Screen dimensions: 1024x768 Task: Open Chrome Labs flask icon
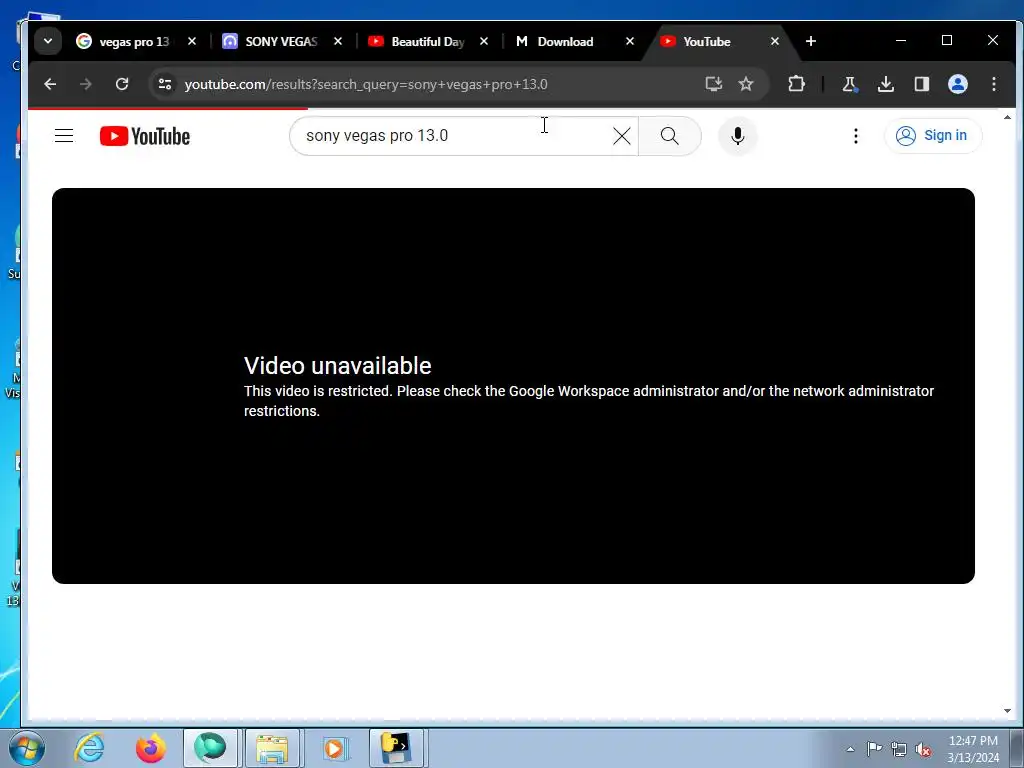click(x=850, y=84)
